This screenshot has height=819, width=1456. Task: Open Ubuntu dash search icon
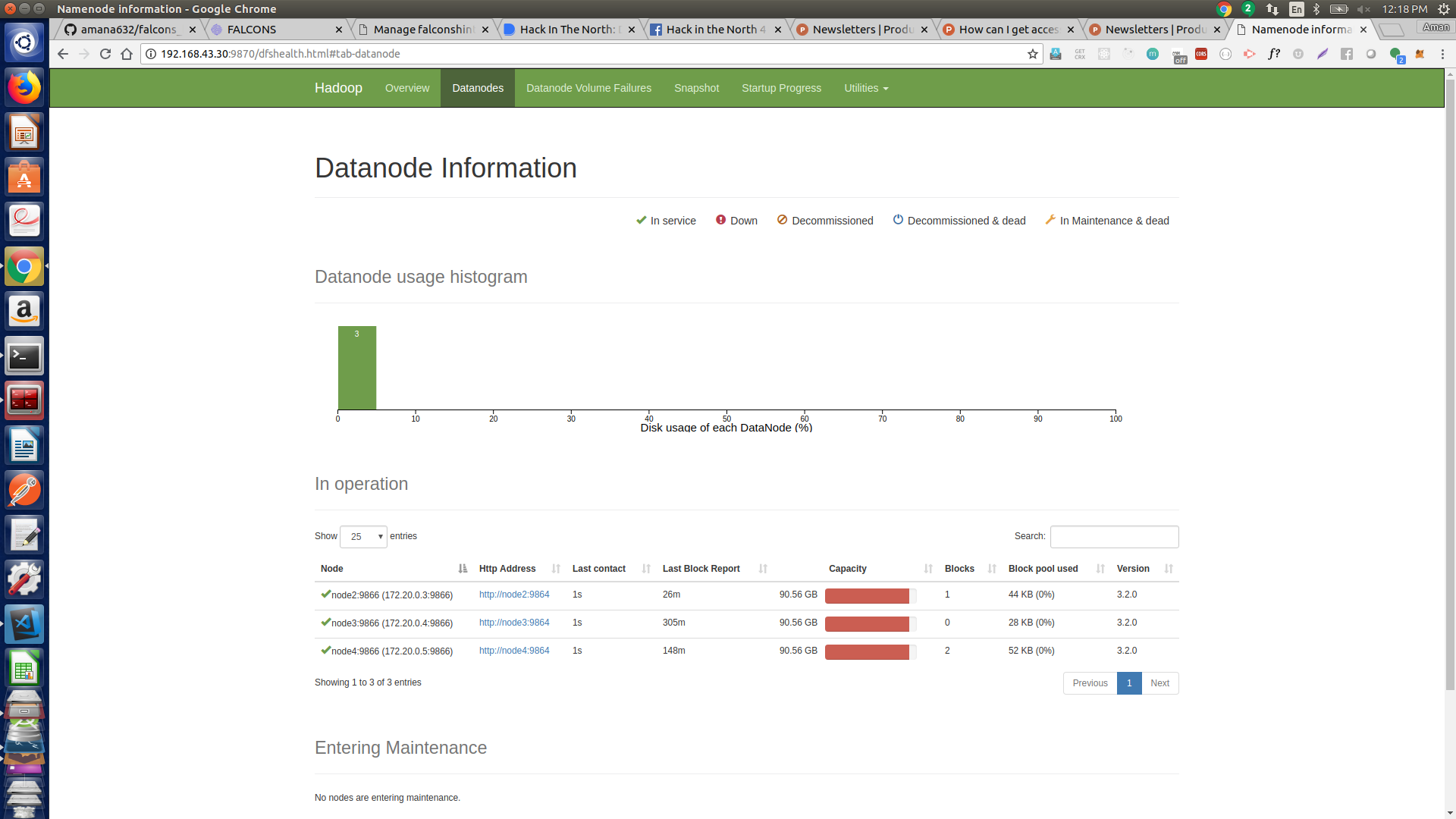[24, 42]
